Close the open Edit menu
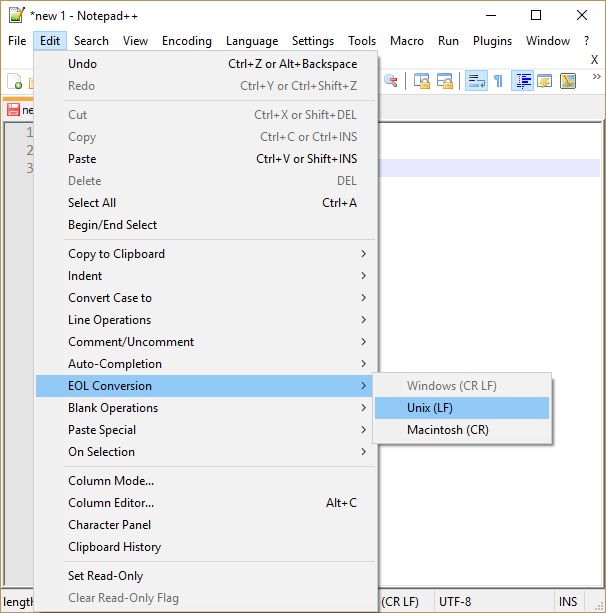The height and width of the screenshot is (613, 606). click(x=50, y=41)
